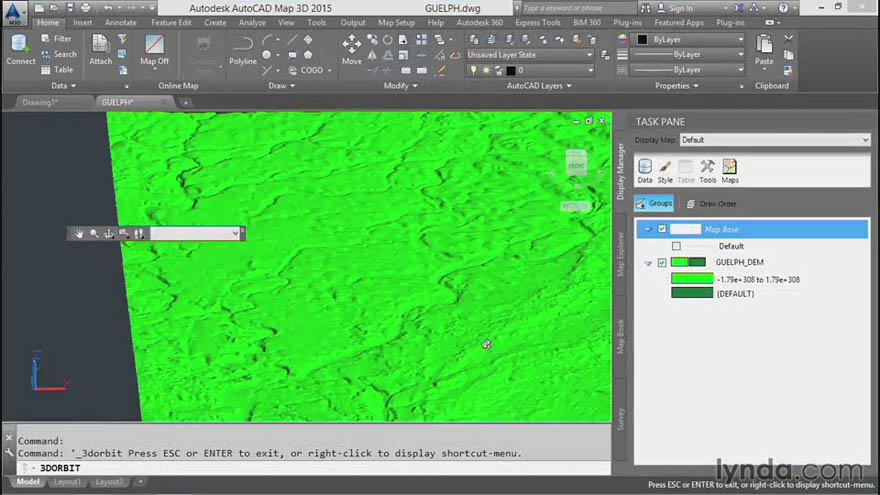Open the Analyze ribbon tab
880x495 pixels.
pos(252,22)
